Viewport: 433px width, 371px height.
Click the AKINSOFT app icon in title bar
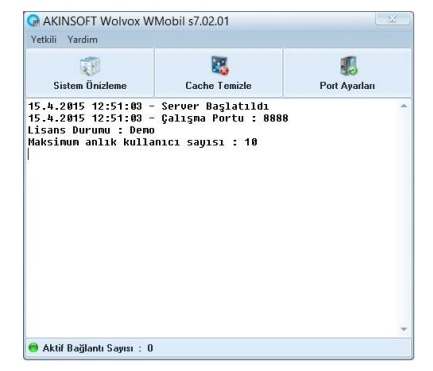click(x=33, y=21)
